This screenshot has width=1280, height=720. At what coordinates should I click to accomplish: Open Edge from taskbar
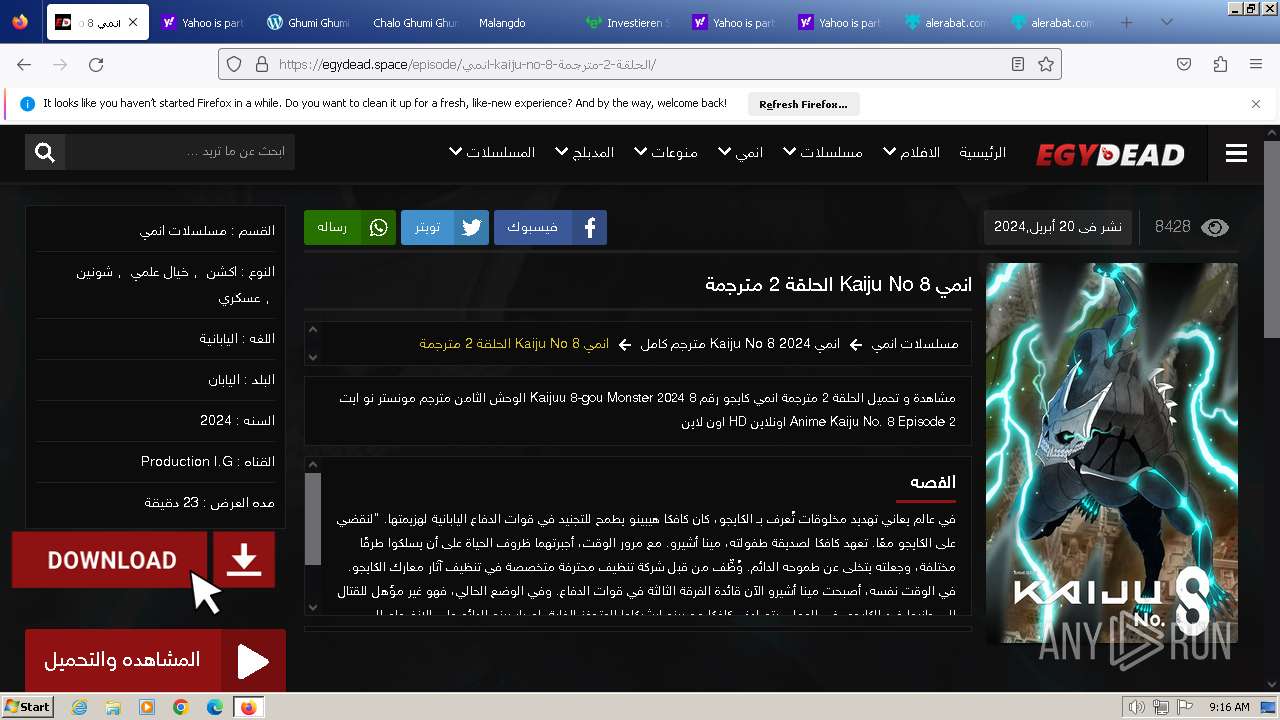click(x=214, y=707)
